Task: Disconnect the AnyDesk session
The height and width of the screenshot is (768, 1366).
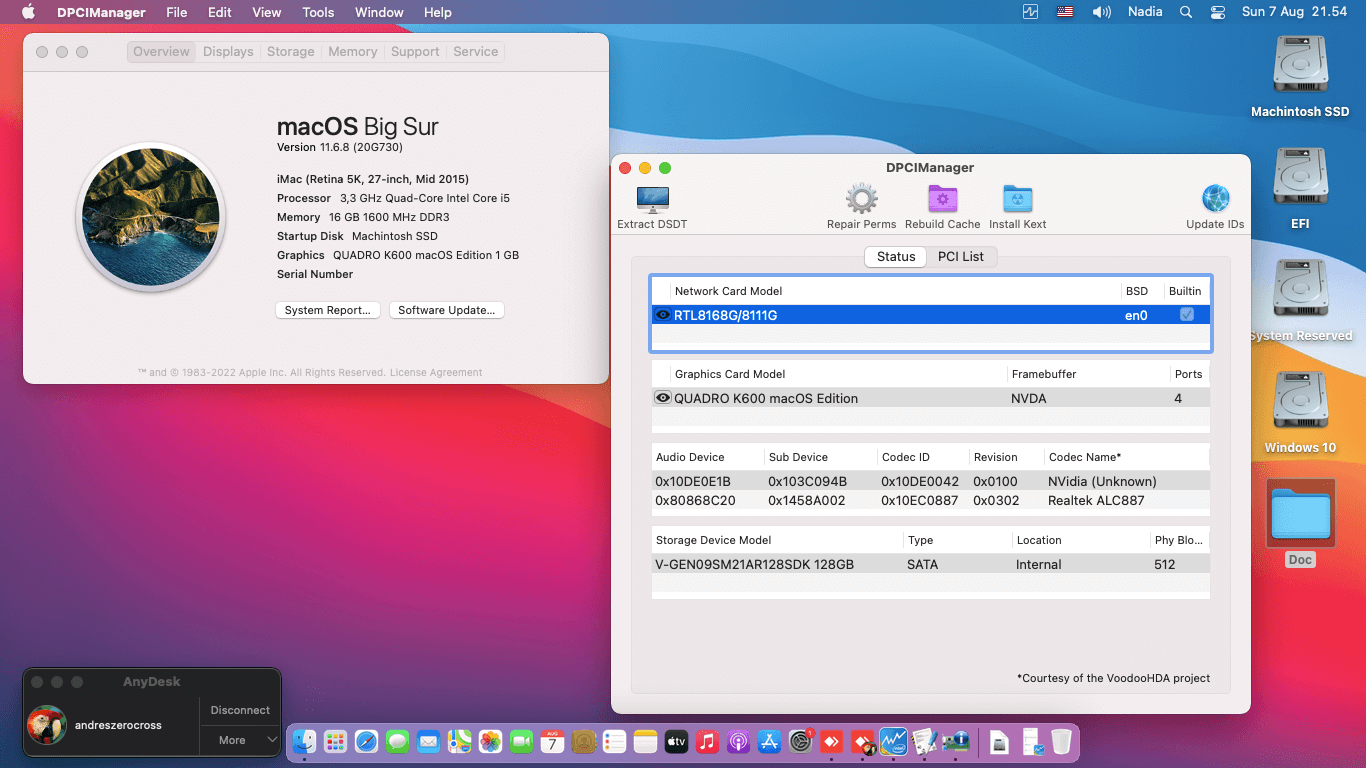Action: (x=239, y=710)
